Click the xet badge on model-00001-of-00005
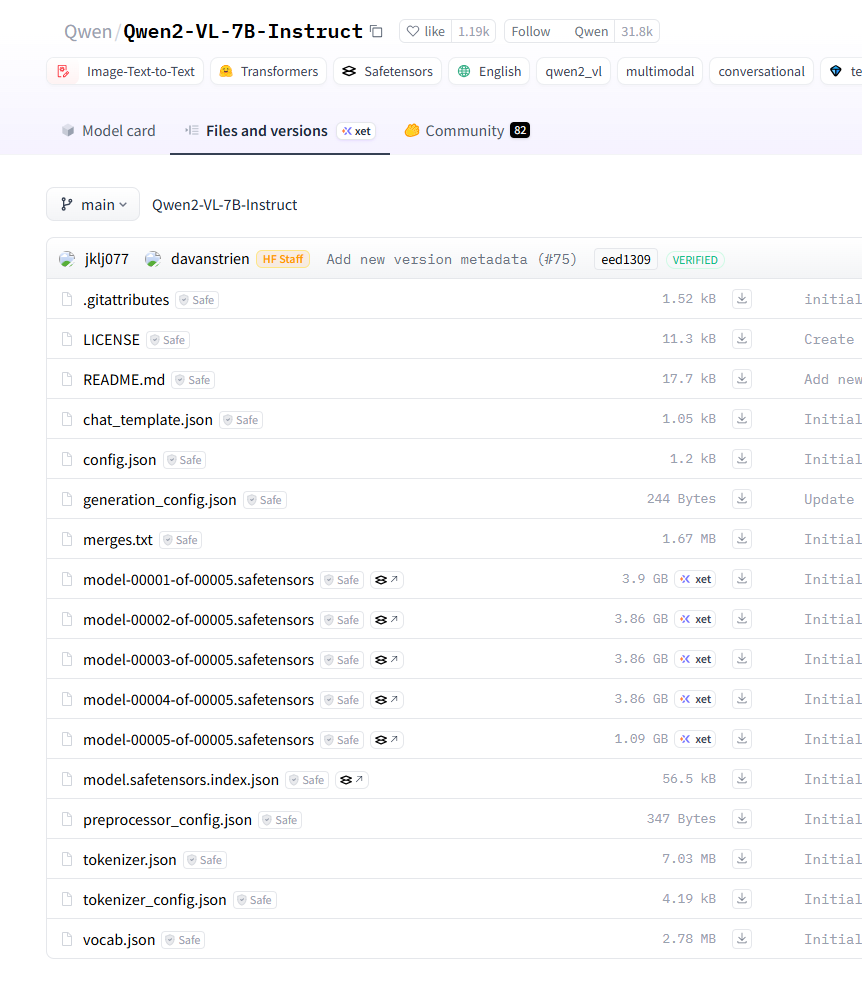Image resolution: width=862 pixels, height=984 pixels. (695, 579)
